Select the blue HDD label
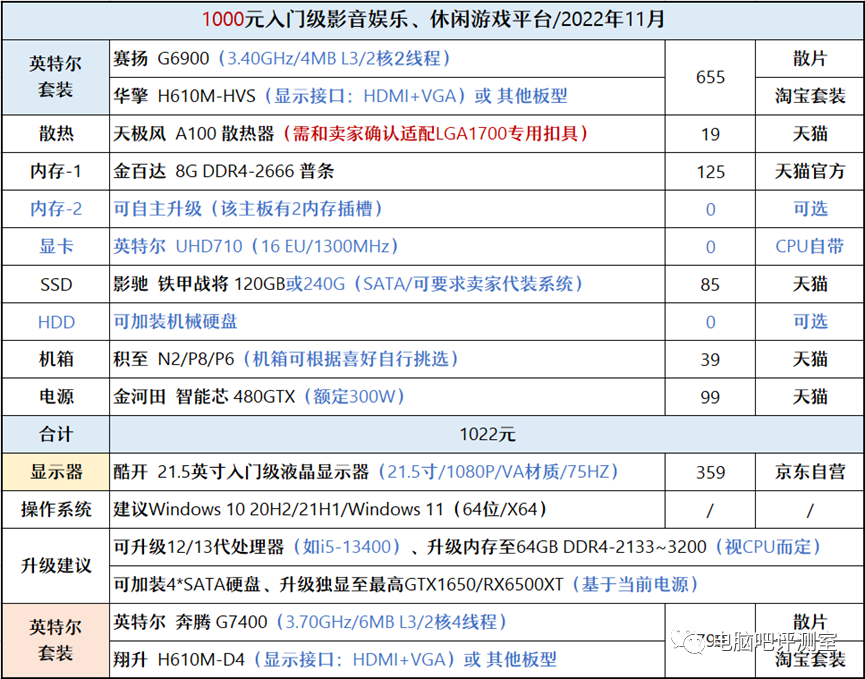 [56, 322]
